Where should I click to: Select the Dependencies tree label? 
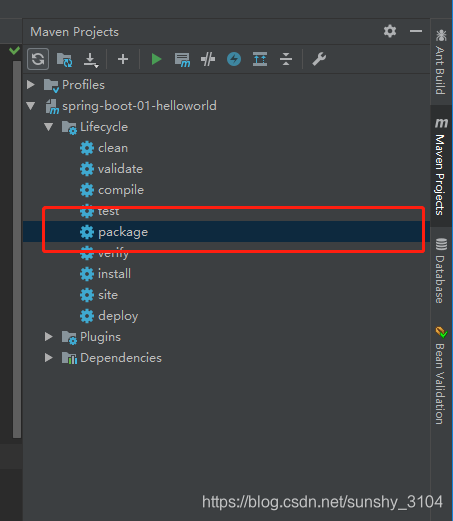click(121, 358)
